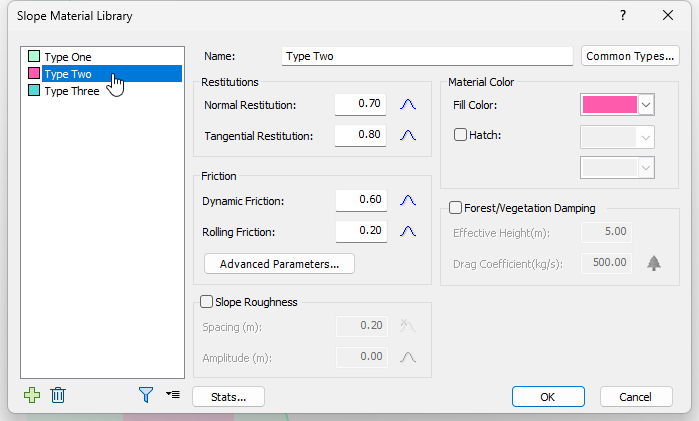
Task: Add a new material with green plus
Action: pos(32,395)
